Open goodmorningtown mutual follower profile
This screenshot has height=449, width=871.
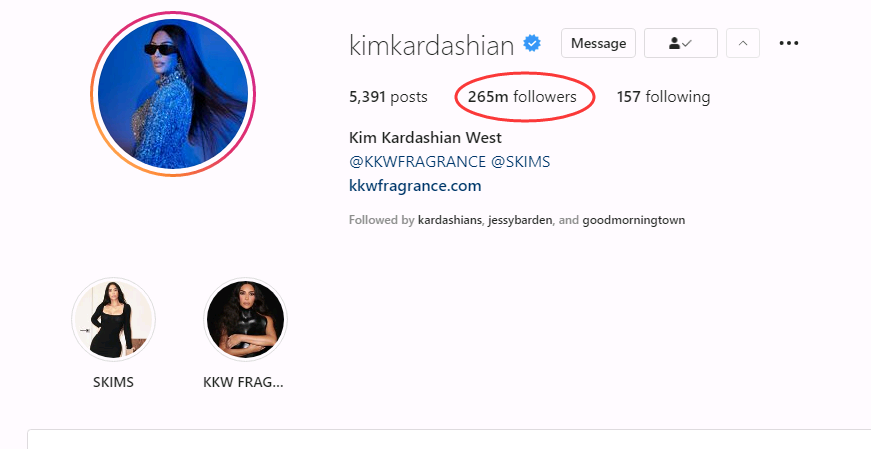pos(634,220)
